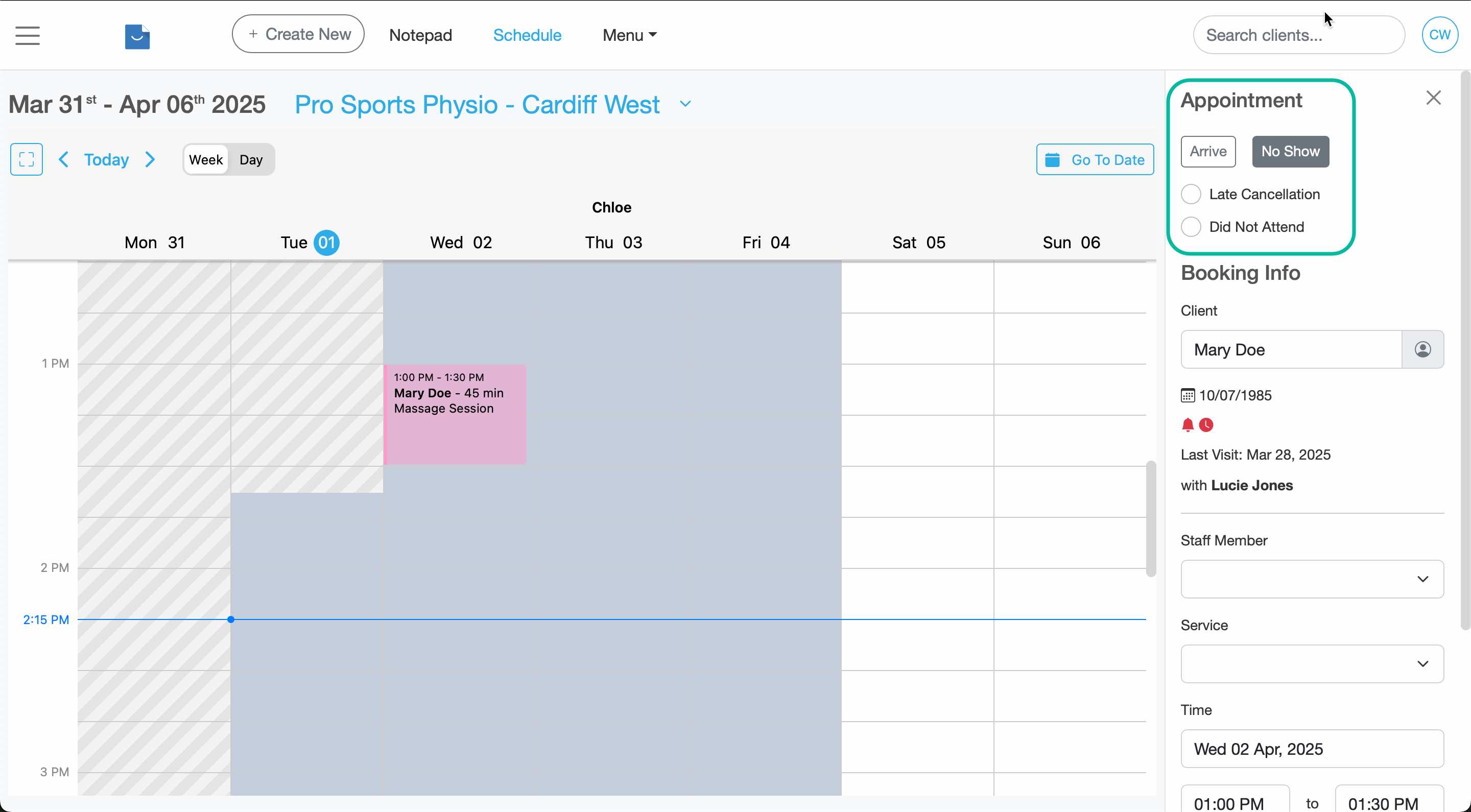Select the Mon 31 day header
This screenshot has width=1471, height=812.
tap(155, 243)
